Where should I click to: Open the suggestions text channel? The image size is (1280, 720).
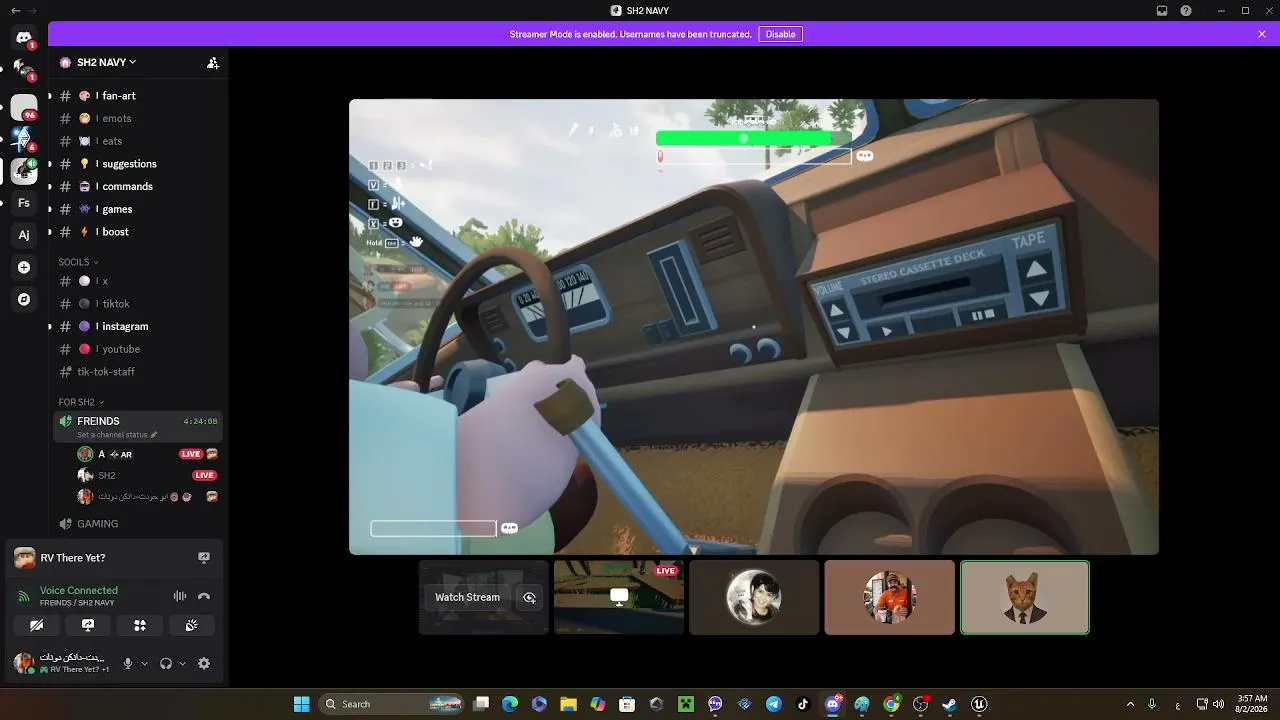139,164
